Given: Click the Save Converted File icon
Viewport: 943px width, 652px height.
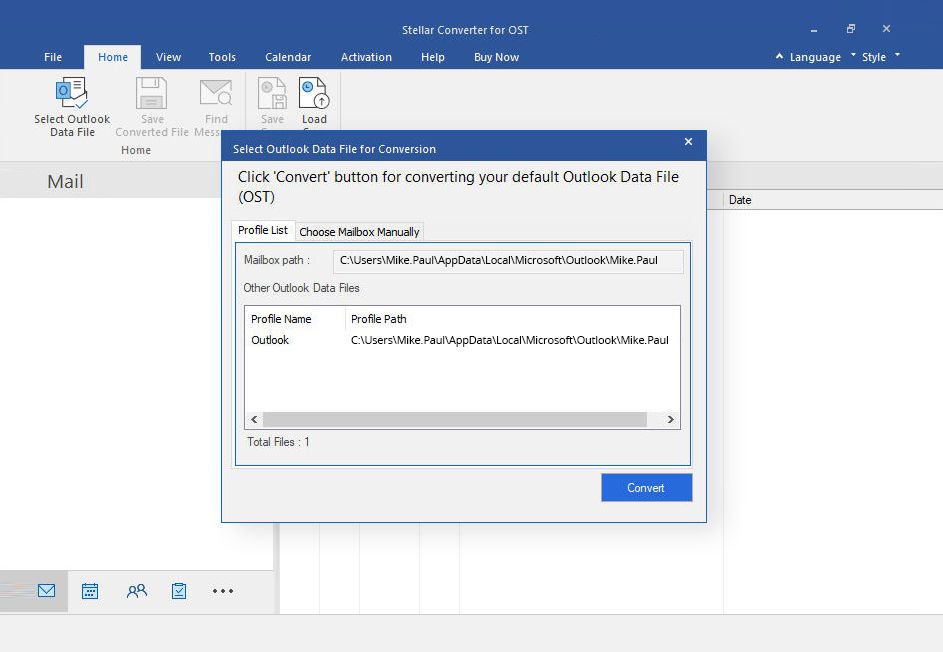Looking at the screenshot, I should 152,95.
